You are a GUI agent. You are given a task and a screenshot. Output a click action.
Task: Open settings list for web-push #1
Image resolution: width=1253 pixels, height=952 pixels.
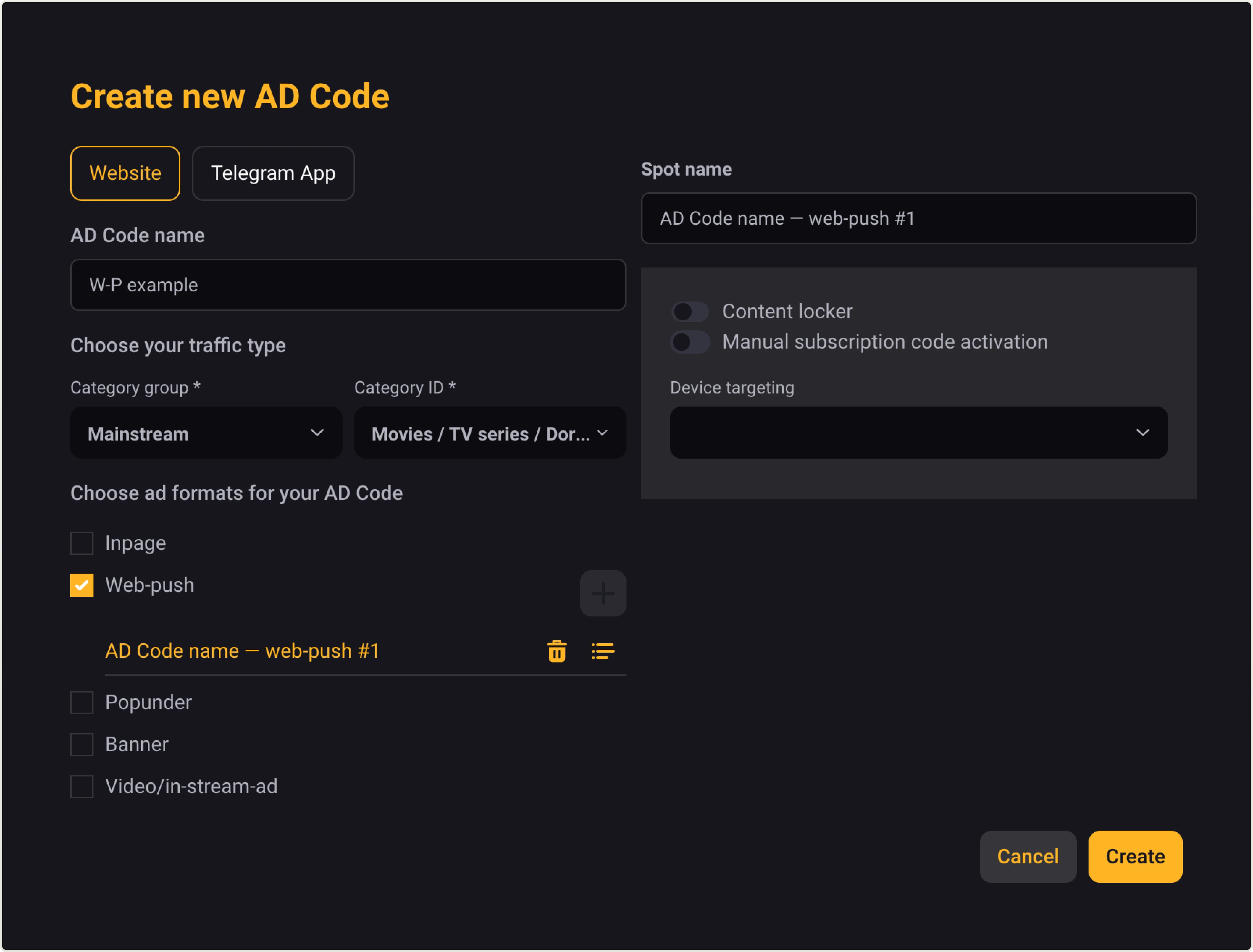pyautogui.click(x=603, y=651)
